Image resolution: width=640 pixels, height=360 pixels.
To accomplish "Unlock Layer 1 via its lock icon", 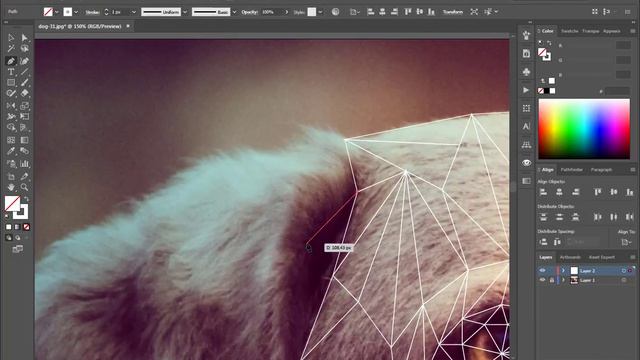I will (x=551, y=280).
